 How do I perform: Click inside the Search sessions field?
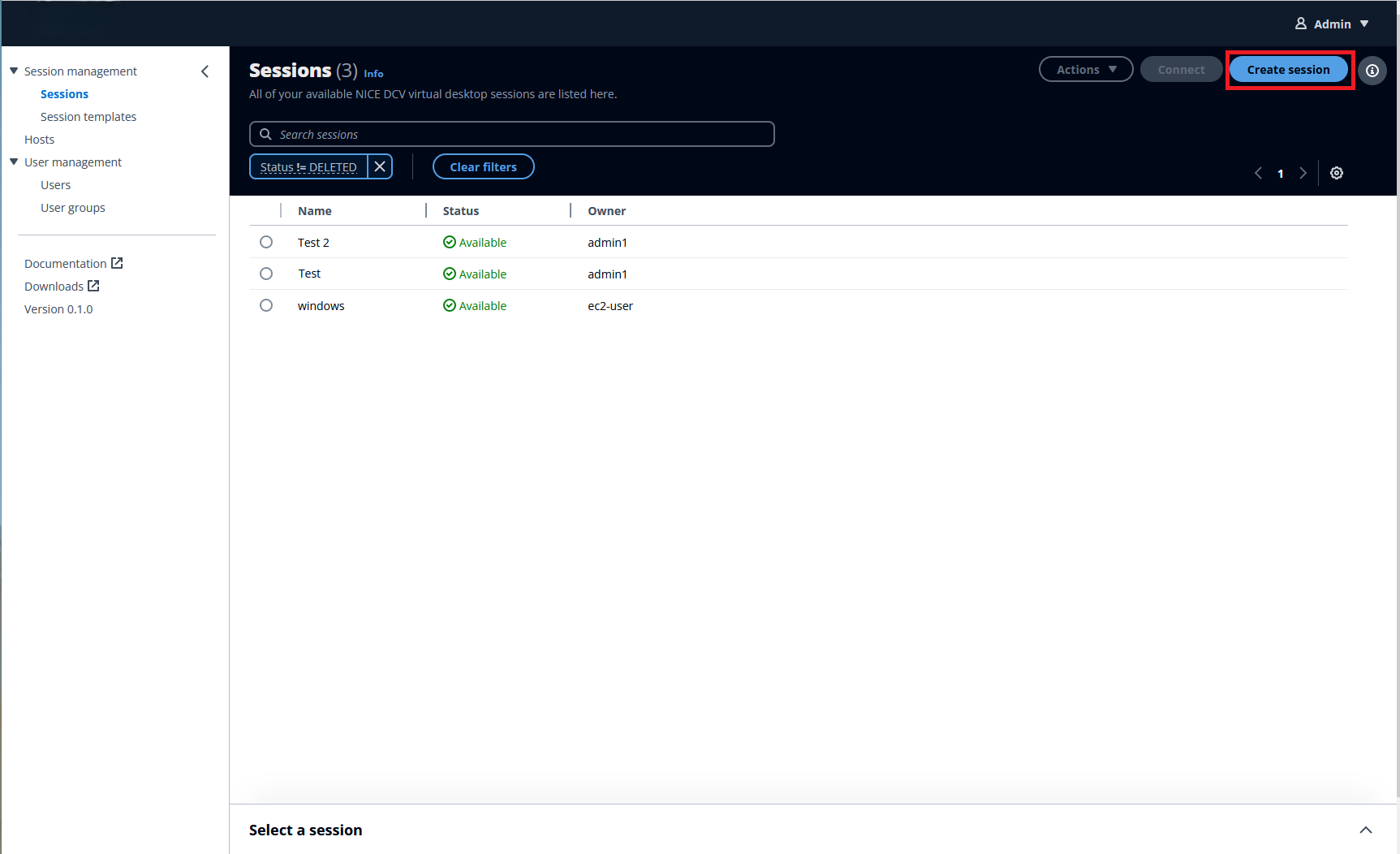(x=511, y=134)
